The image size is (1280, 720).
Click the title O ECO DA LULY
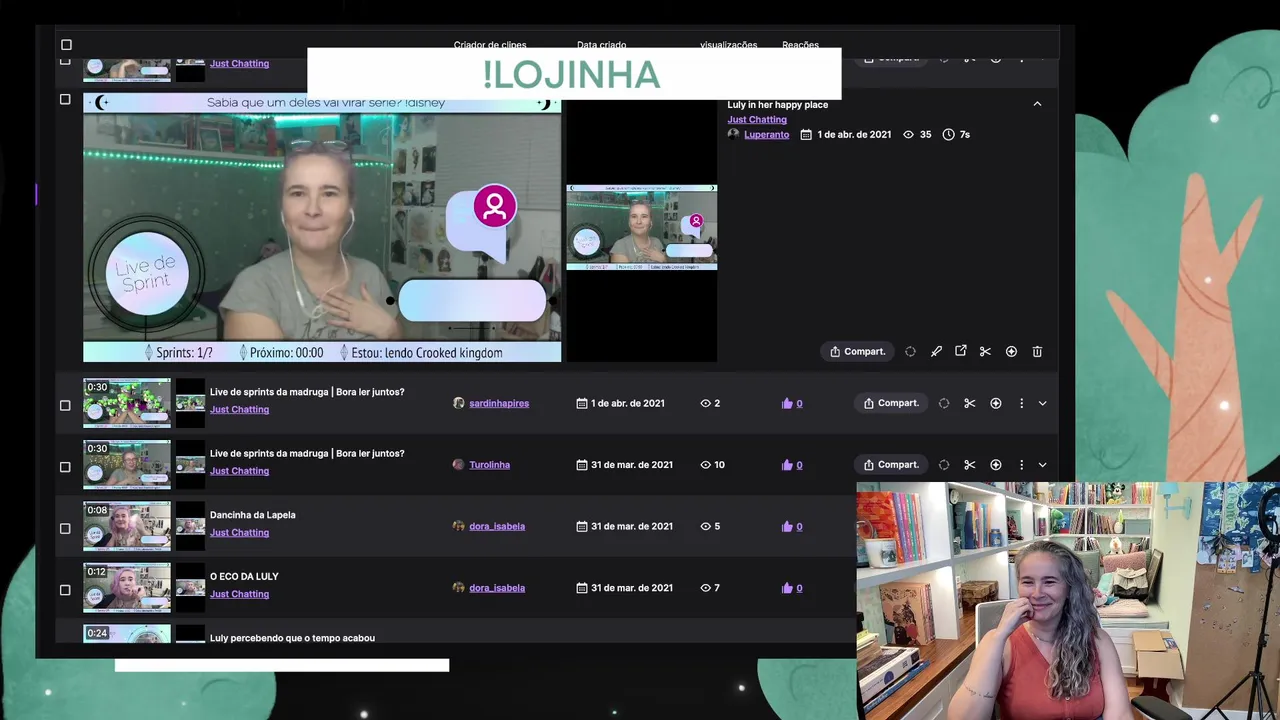click(244, 576)
